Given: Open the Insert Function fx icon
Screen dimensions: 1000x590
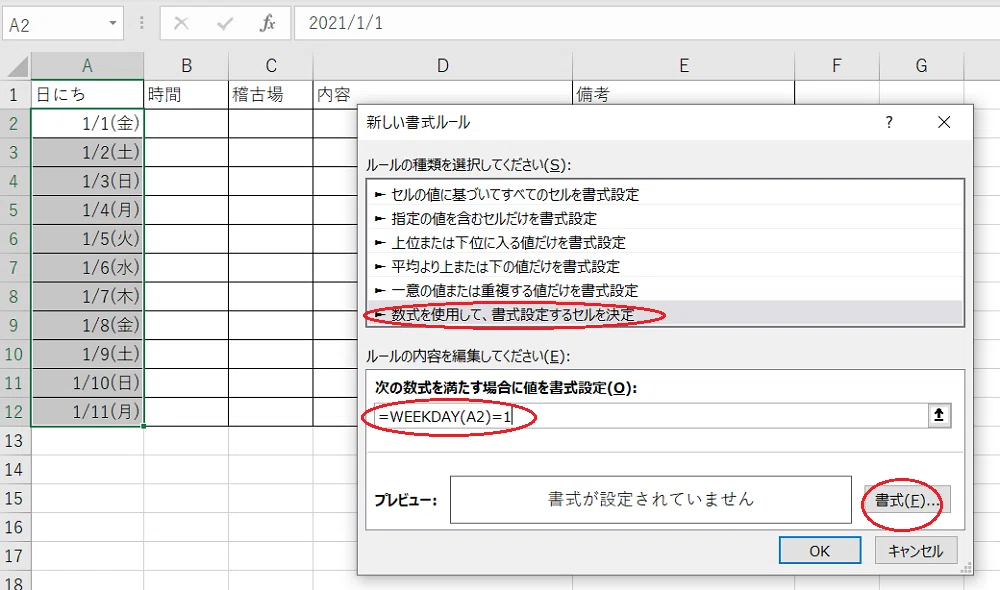Looking at the screenshot, I should [267, 24].
